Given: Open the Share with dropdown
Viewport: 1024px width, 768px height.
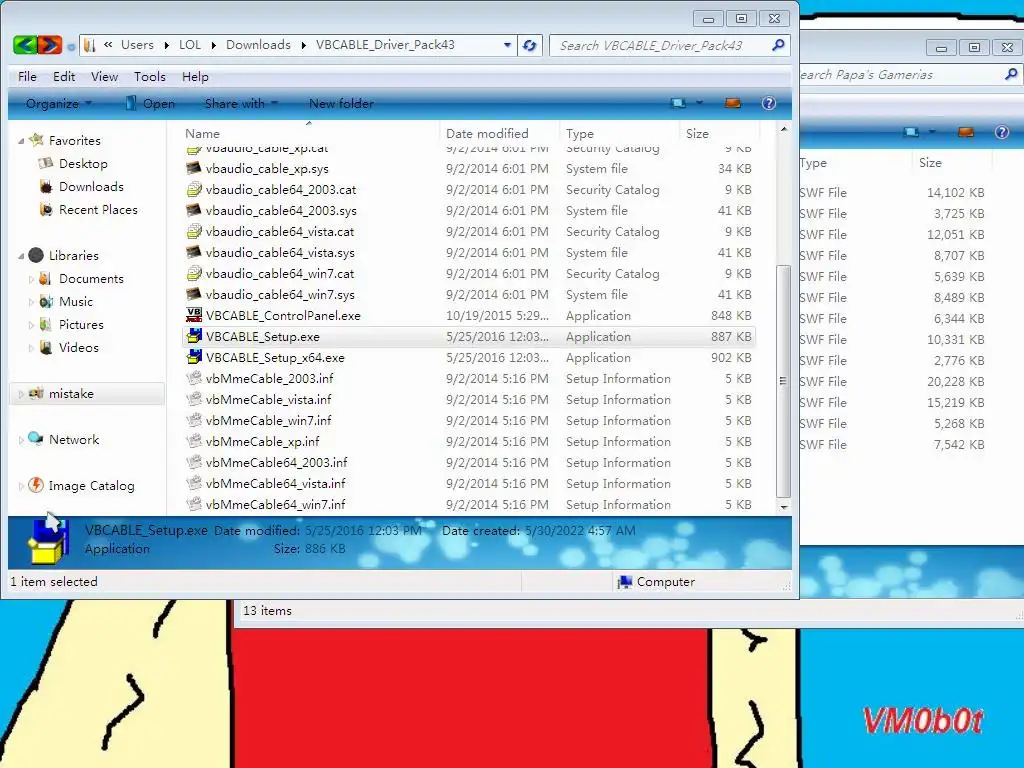Looking at the screenshot, I should coord(241,103).
